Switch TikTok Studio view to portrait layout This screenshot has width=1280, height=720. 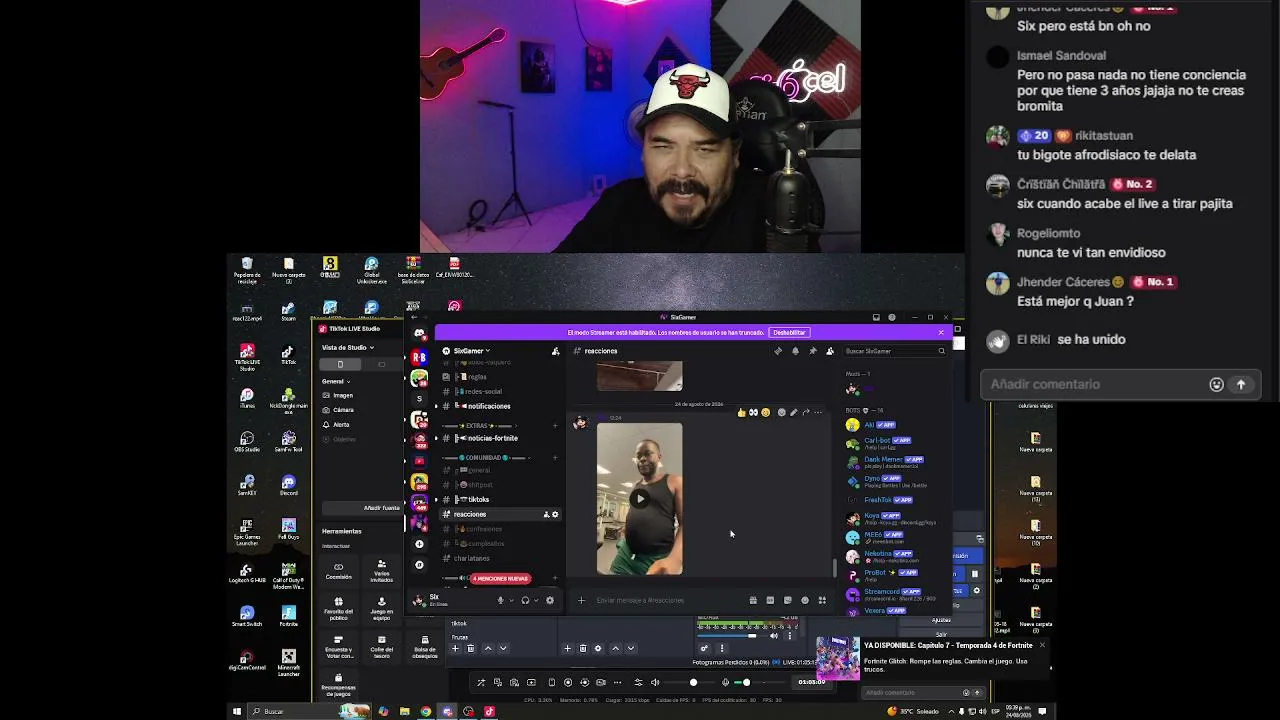(340, 364)
